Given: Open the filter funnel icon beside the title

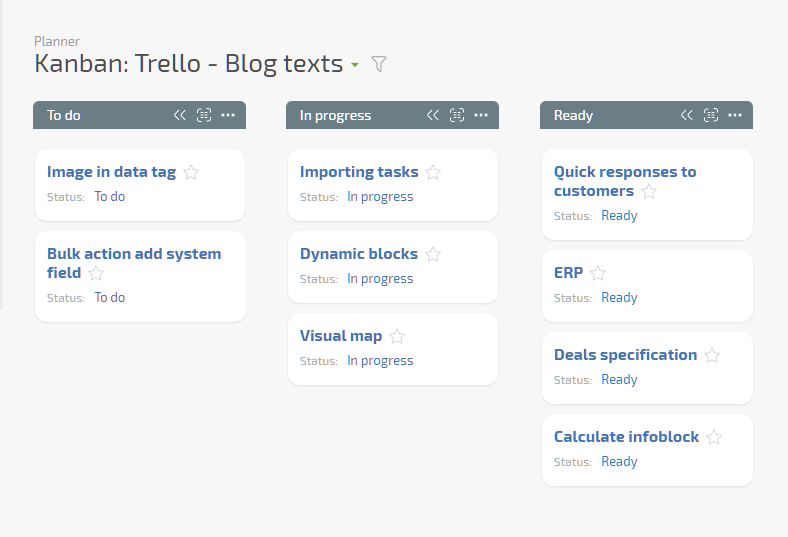Looking at the screenshot, I should [379, 64].
